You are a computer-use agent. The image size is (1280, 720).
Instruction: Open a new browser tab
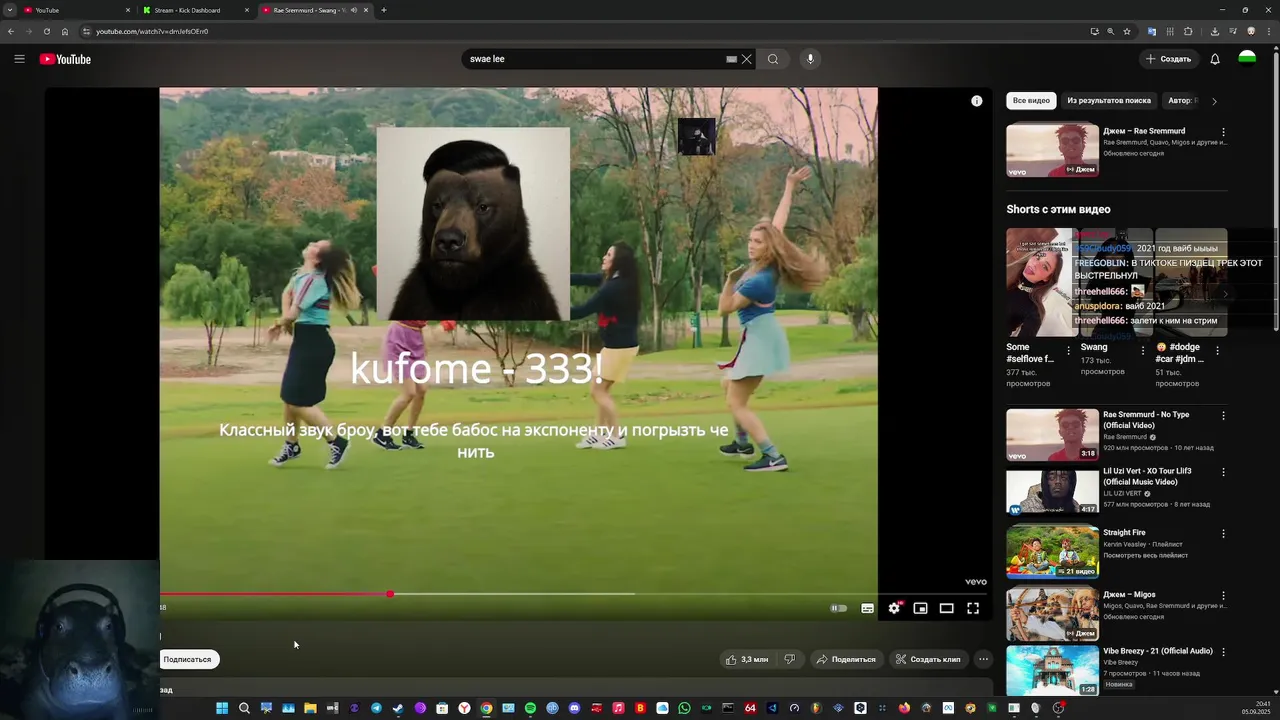384,10
